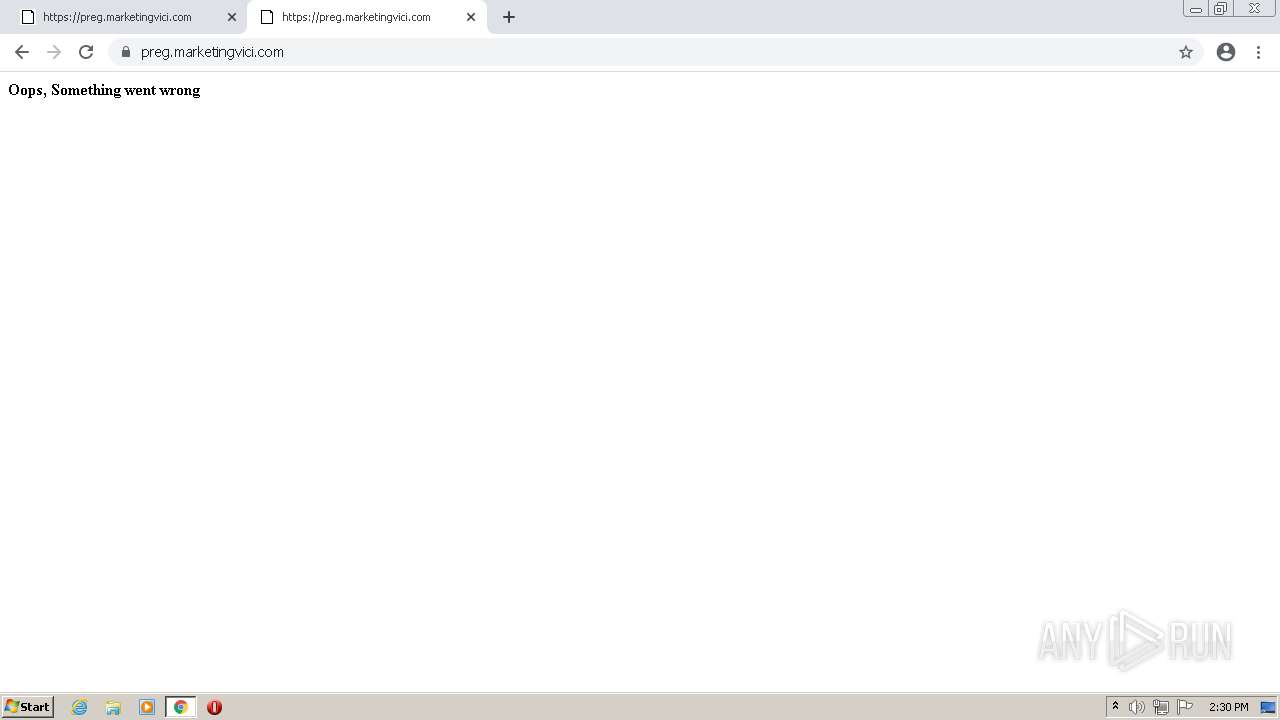Restore down the Chrome window

(1221, 9)
